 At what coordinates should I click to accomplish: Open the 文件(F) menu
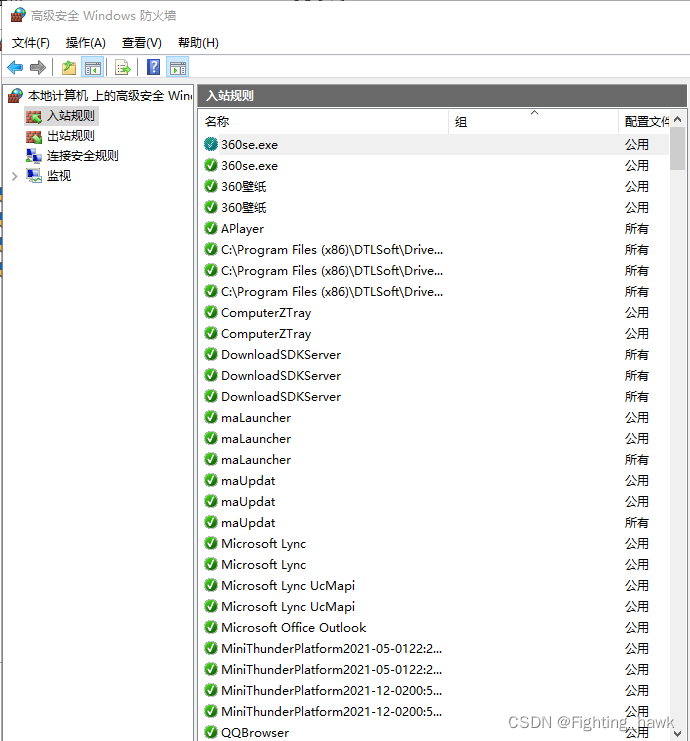[31, 43]
